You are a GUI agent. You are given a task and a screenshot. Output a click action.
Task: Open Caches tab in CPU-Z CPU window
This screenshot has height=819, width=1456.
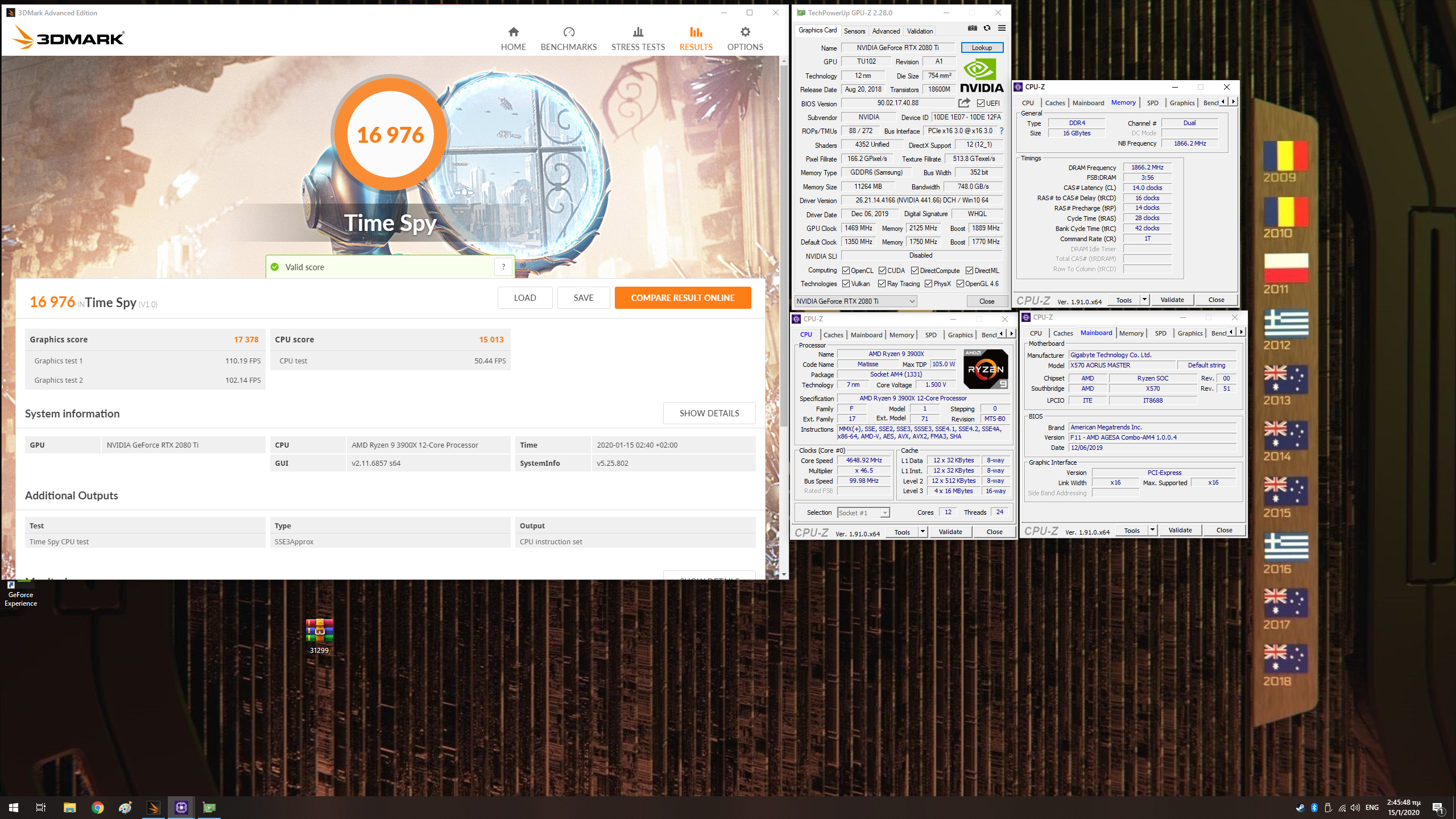pyautogui.click(x=833, y=335)
